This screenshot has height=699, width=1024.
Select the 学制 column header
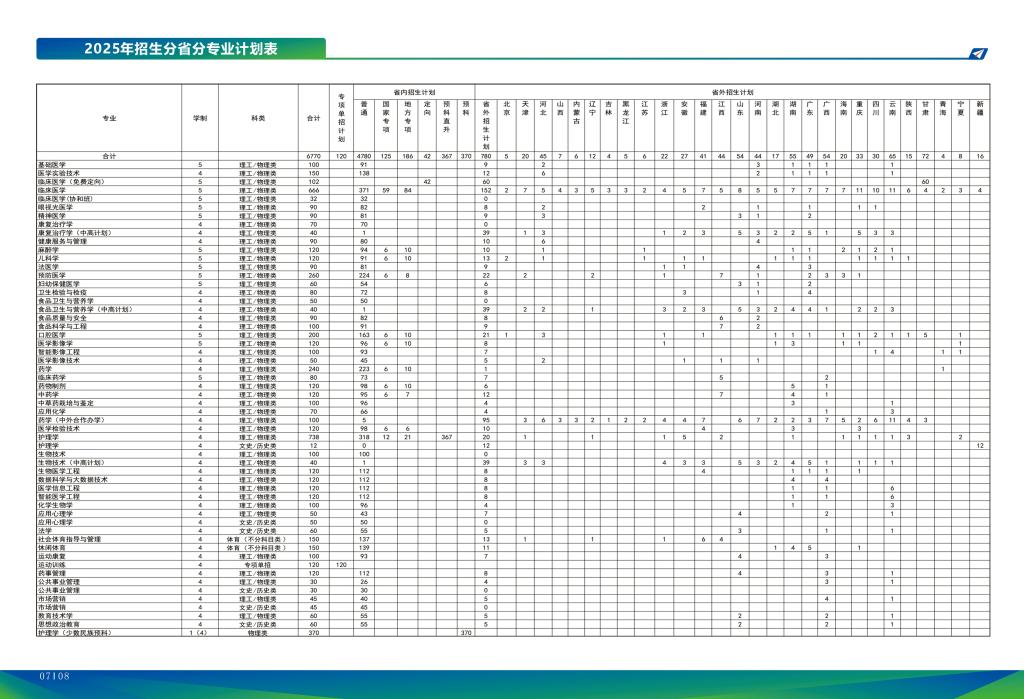pyautogui.click(x=200, y=118)
